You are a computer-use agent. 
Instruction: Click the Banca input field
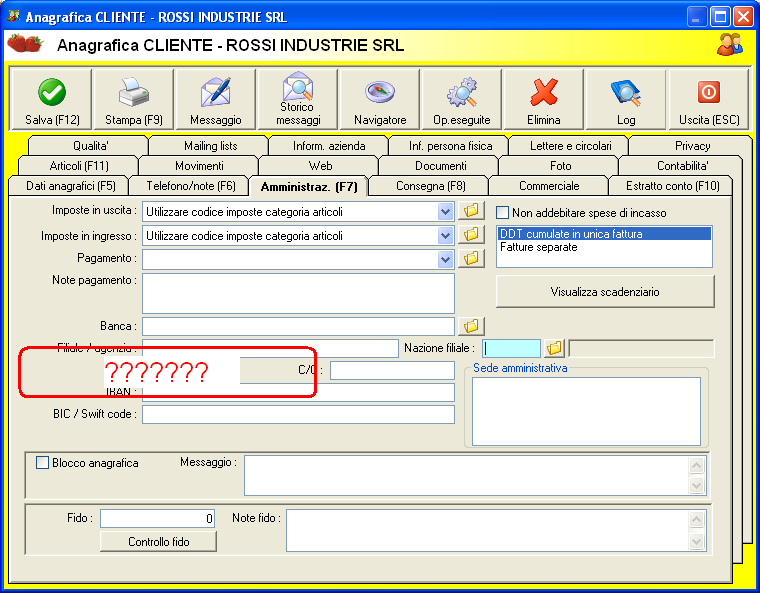click(298, 326)
